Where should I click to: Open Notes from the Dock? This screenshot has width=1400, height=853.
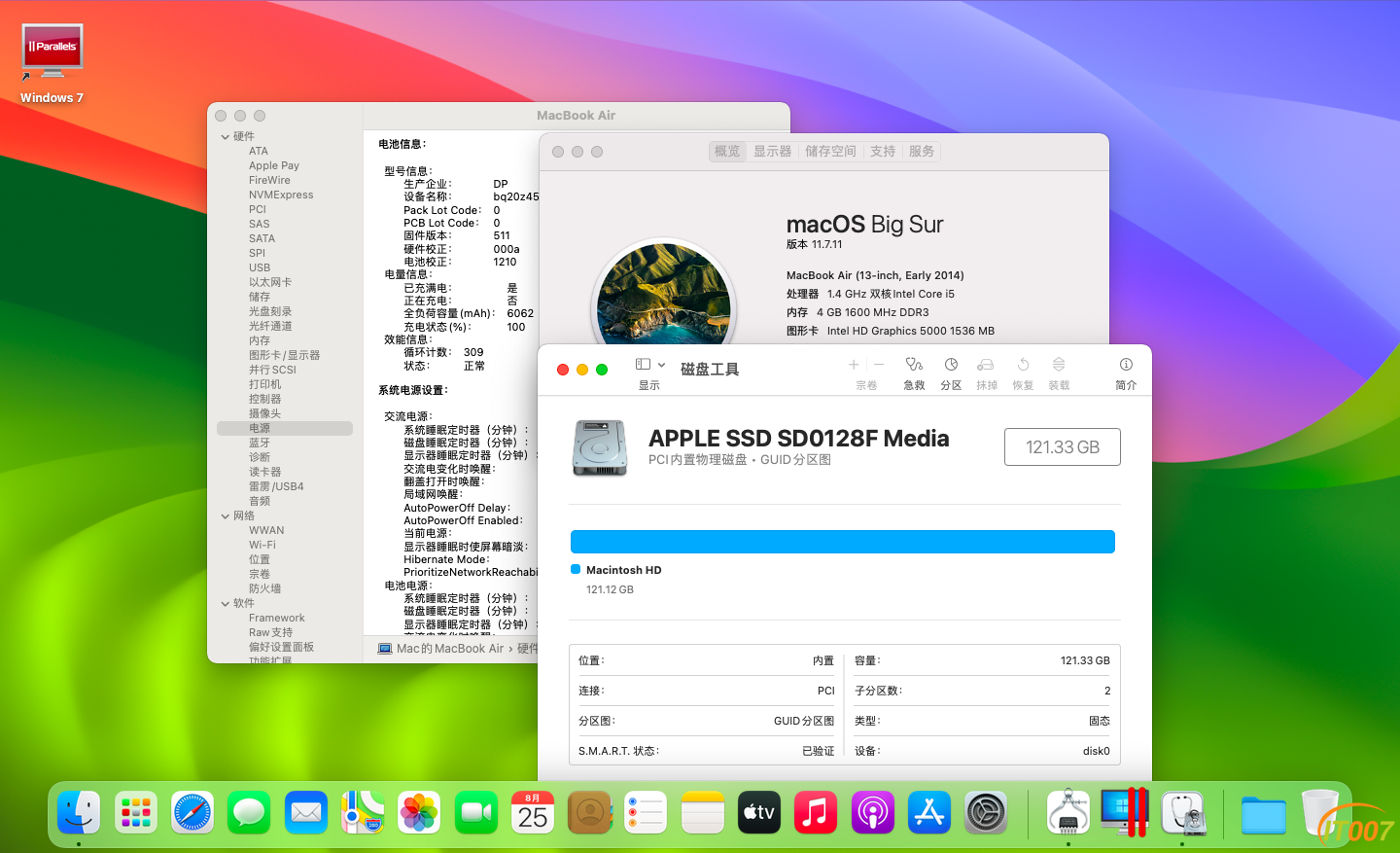click(x=703, y=812)
